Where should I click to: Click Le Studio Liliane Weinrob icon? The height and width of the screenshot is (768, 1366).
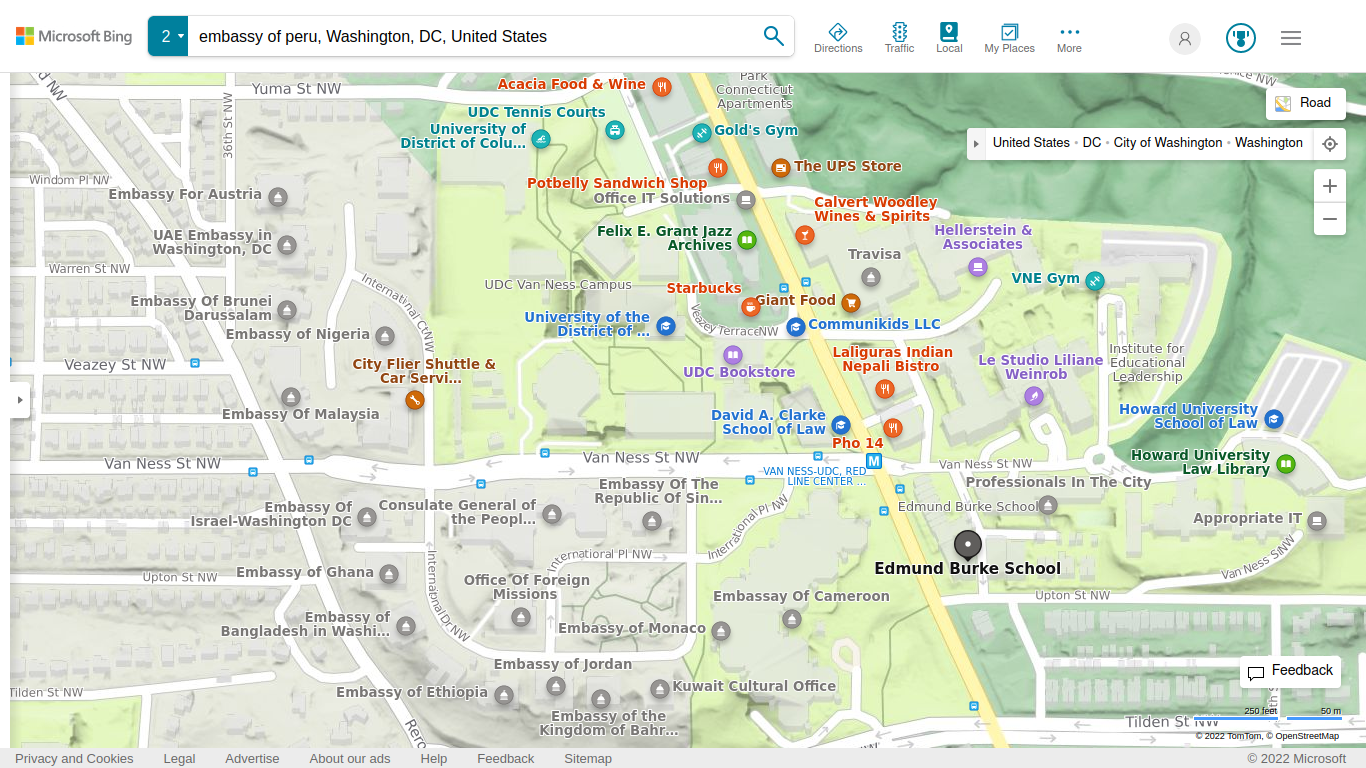1034,397
